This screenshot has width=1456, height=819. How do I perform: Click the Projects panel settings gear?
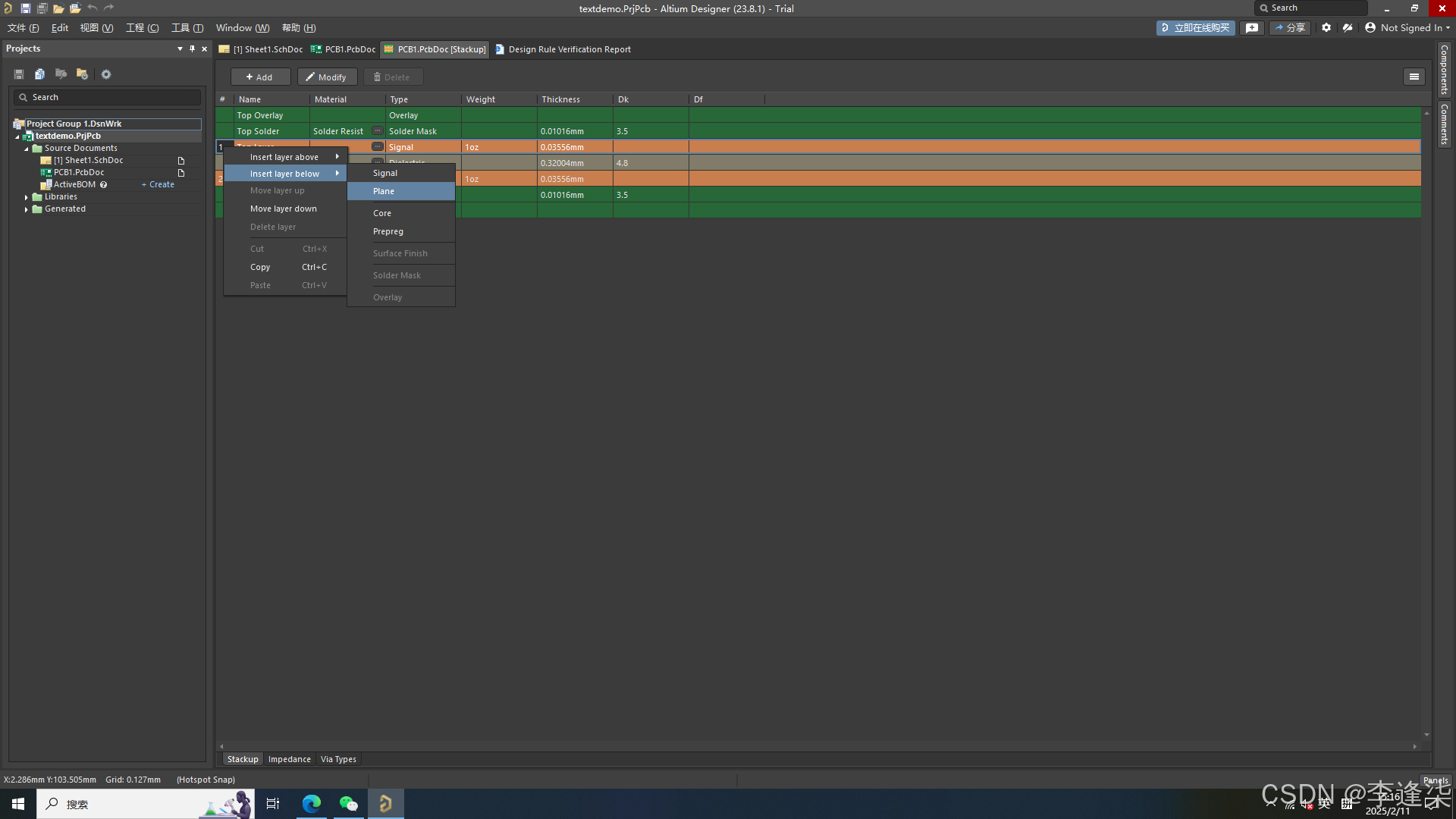pos(106,74)
